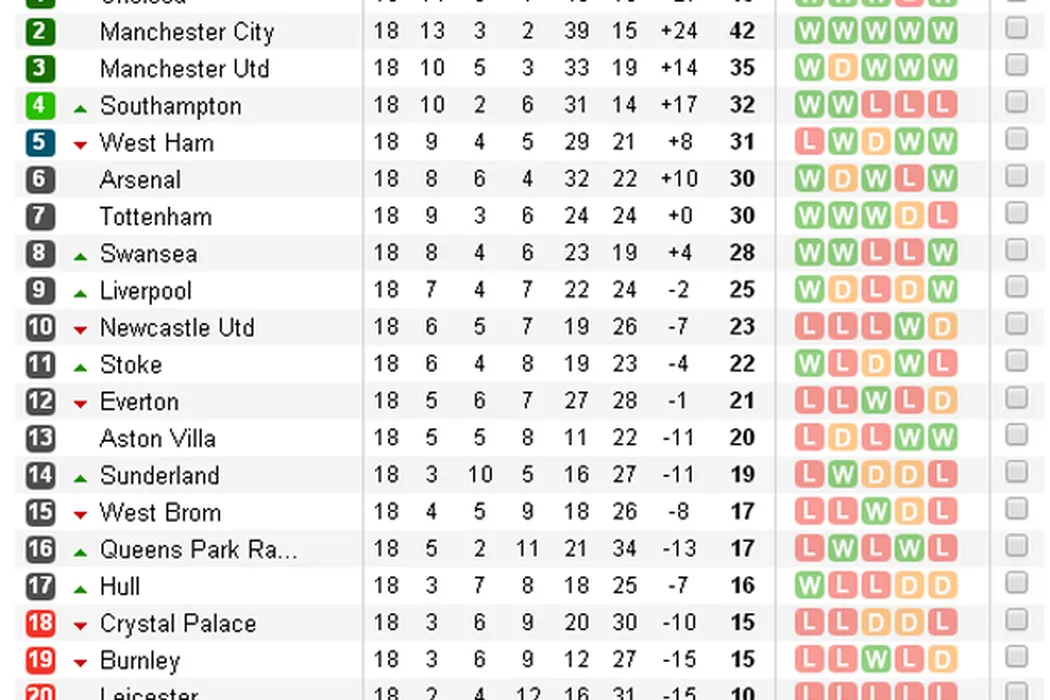Open the Manchester Utd team link
This screenshot has height=700, width=1050.
pos(184,69)
